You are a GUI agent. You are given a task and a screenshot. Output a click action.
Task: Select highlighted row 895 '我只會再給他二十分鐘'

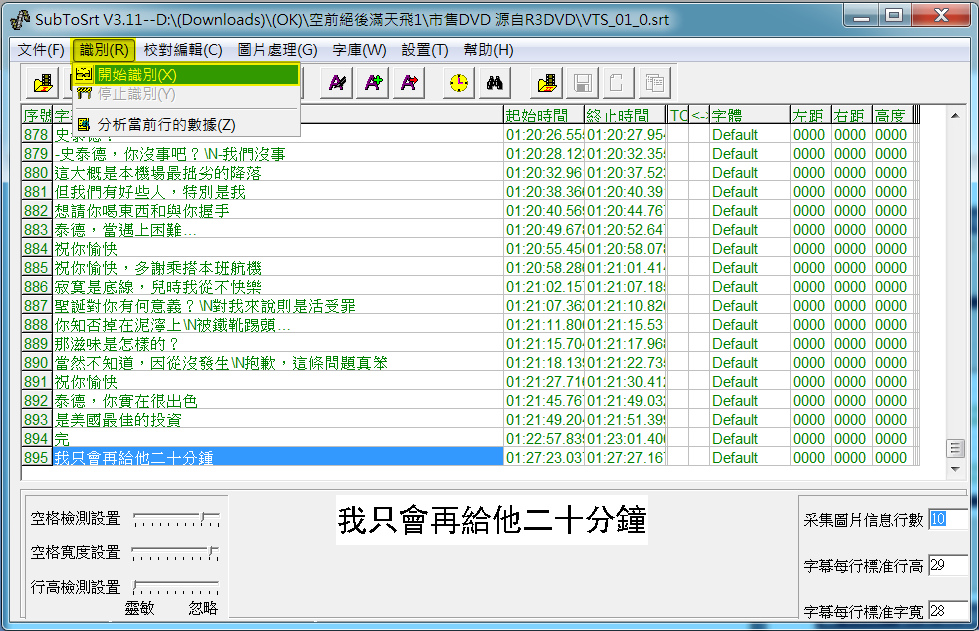point(278,458)
